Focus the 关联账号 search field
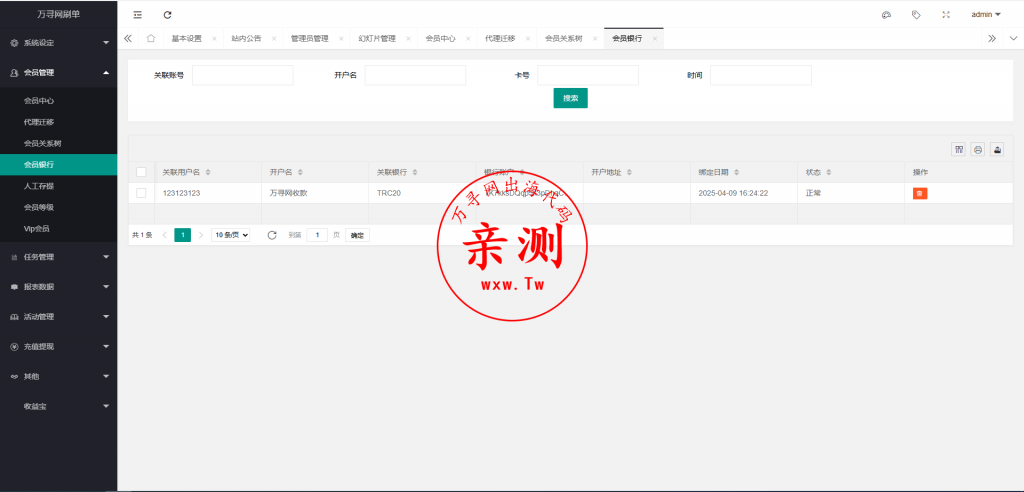The image size is (1024, 492). (x=242, y=75)
